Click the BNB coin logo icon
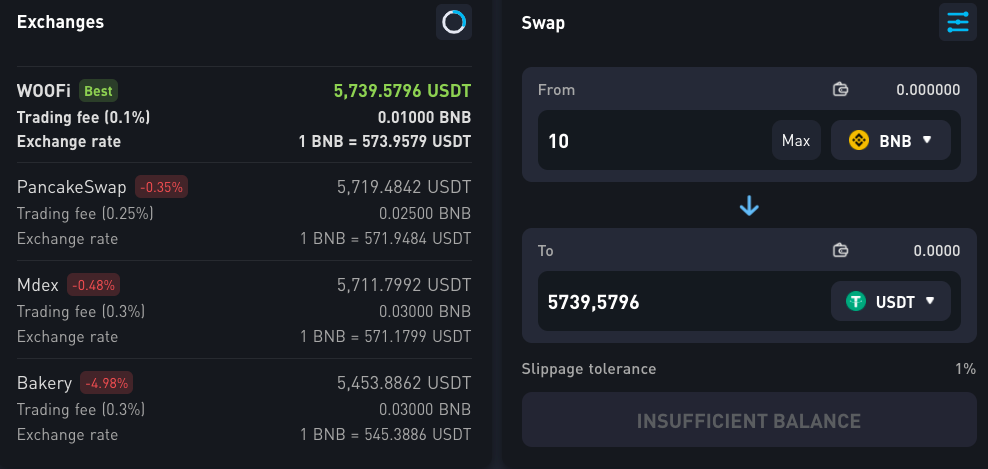 point(859,140)
